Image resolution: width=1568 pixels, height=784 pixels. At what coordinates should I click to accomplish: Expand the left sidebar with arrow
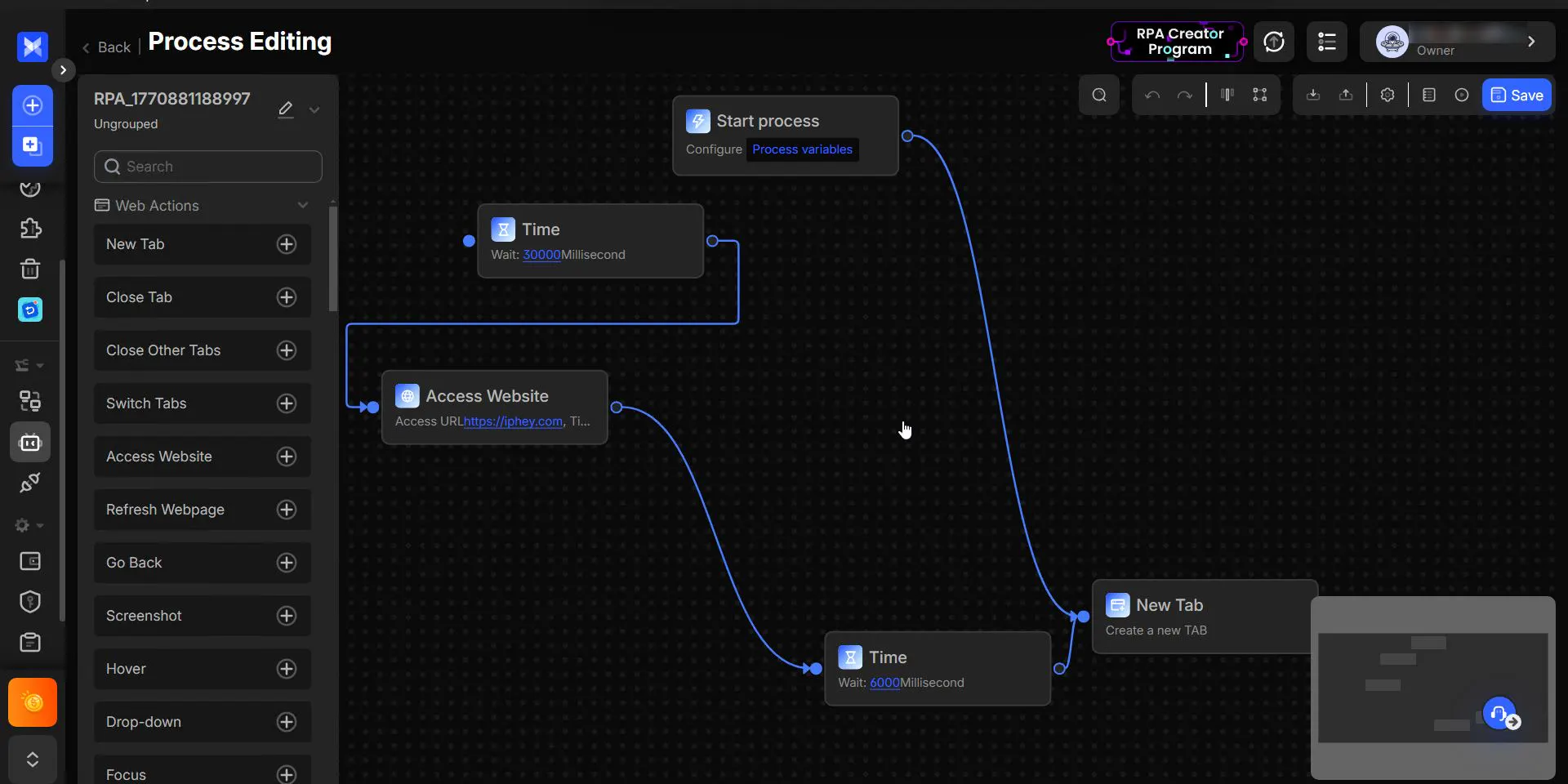pos(63,70)
